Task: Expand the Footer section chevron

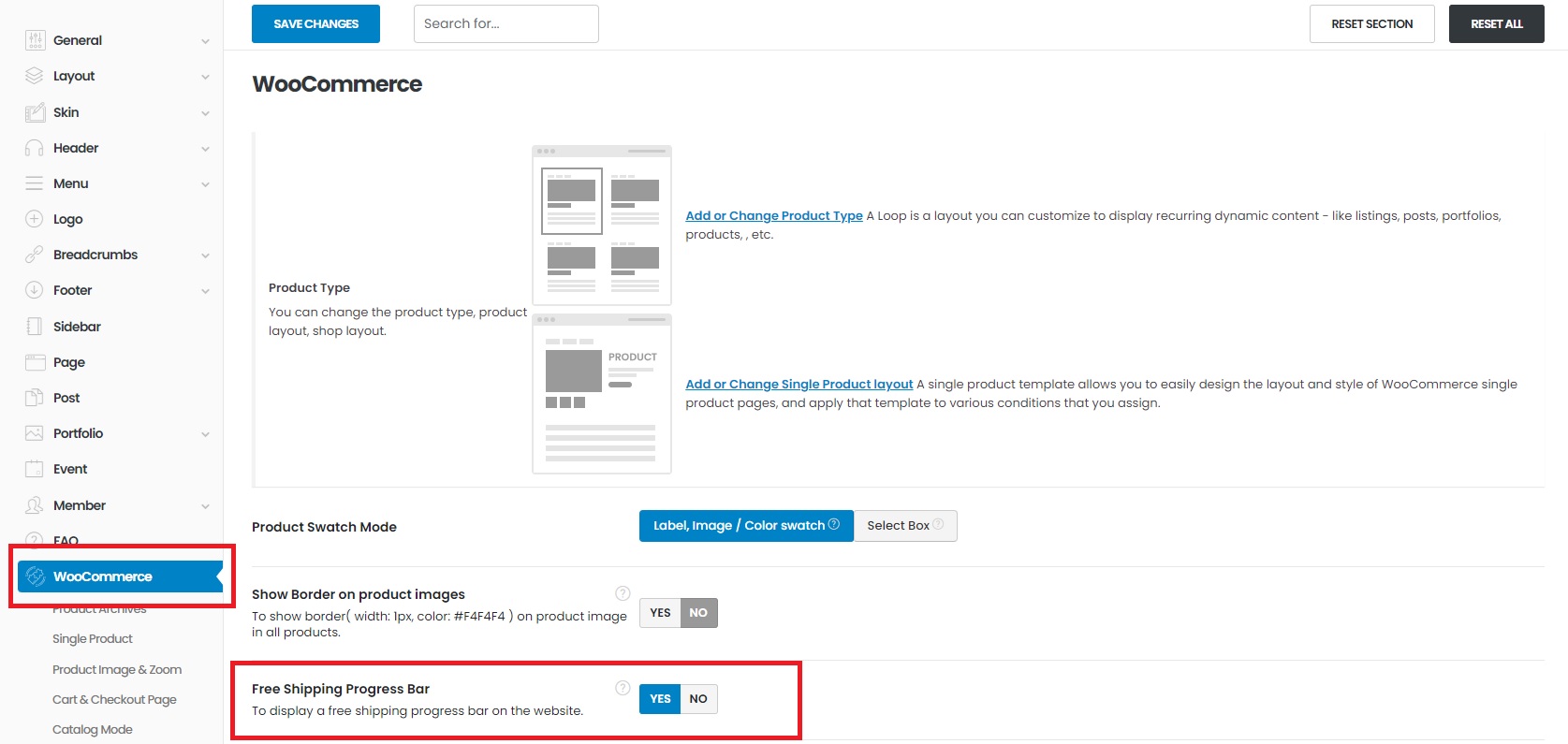Action: click(x=205, y=291)
